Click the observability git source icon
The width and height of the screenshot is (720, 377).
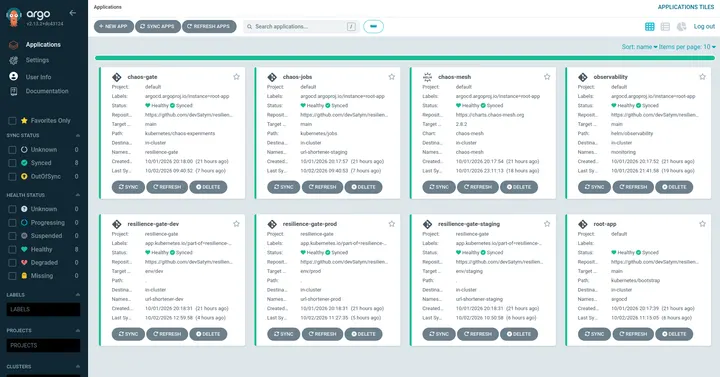583,77
